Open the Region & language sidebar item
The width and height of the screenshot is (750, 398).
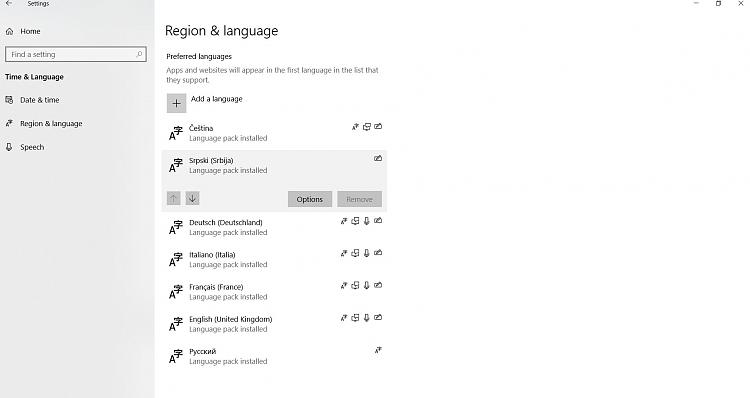[x=44, y=123]
